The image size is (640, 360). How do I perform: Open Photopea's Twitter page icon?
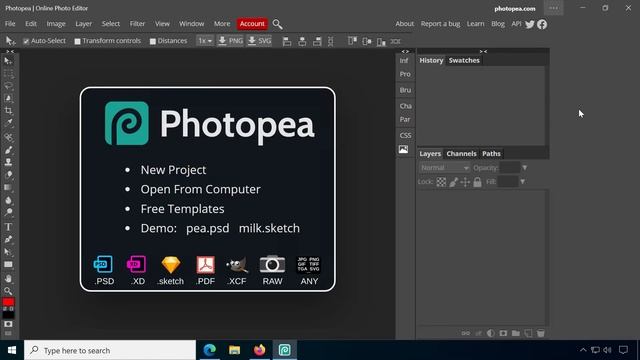pos(530,24)
